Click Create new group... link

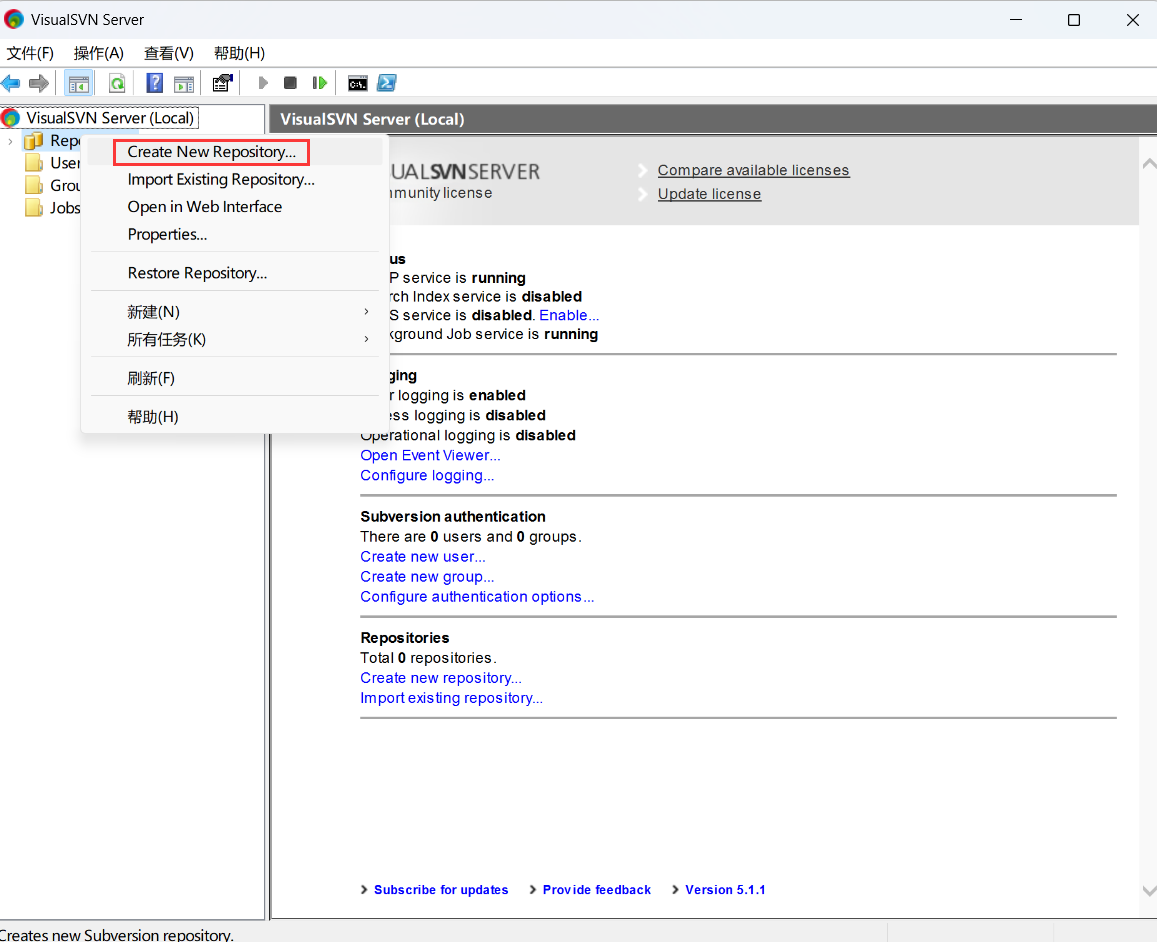coord(427,577)
